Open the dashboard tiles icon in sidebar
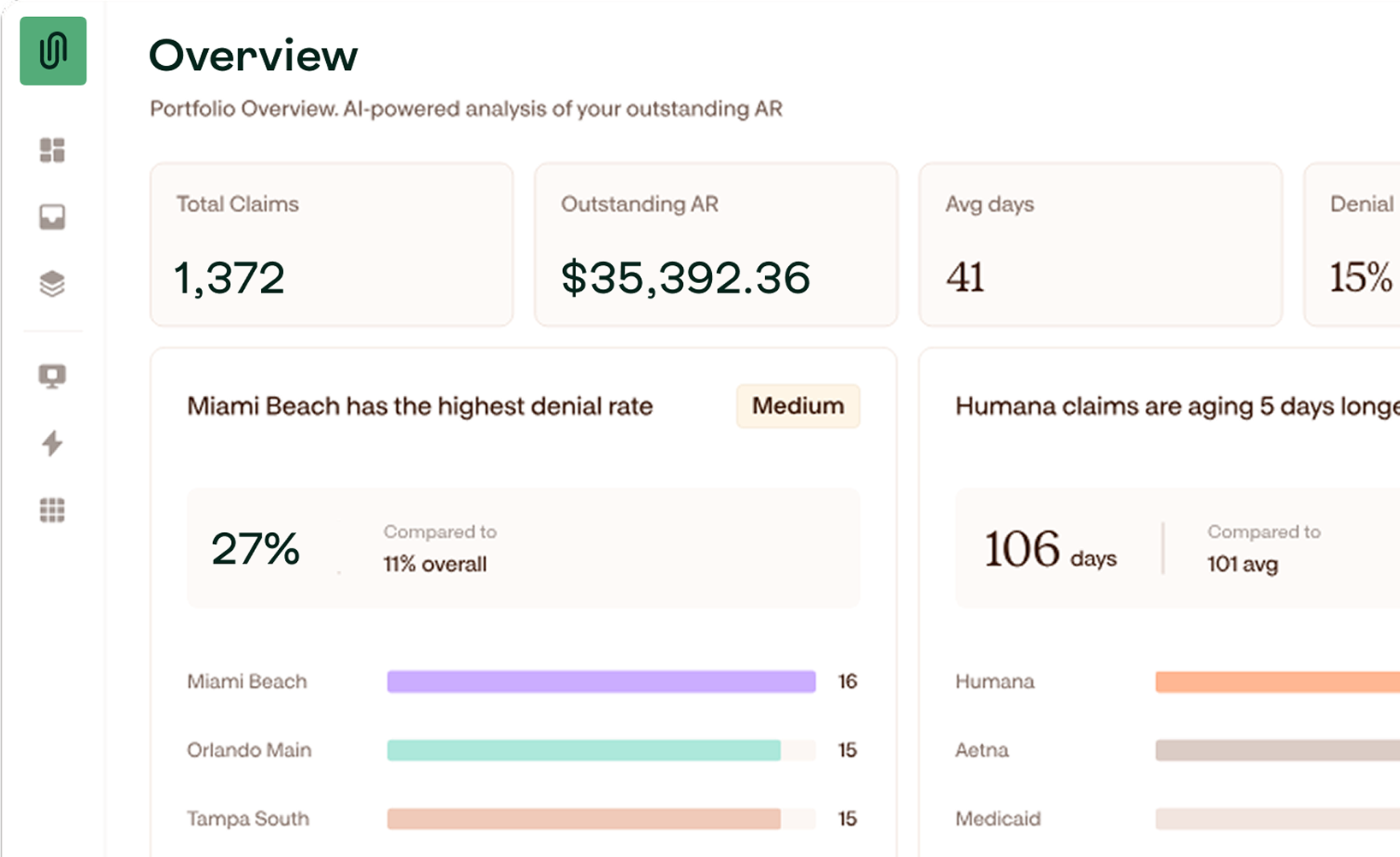 point(52,150)
